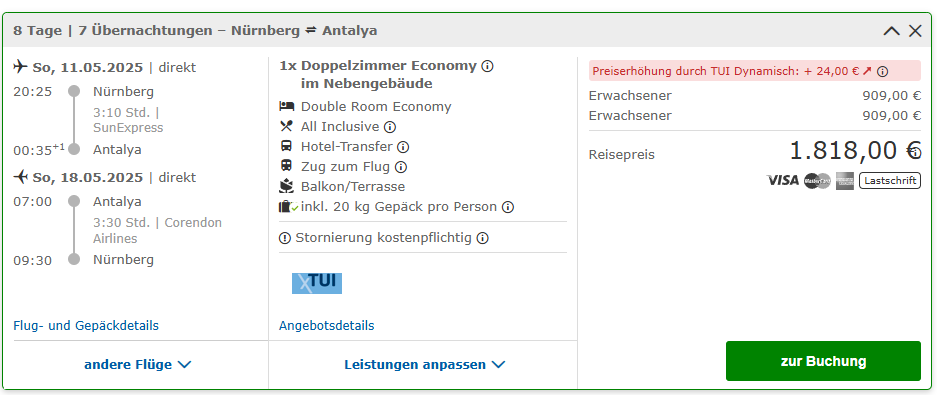This screenshot has width=937, height=395.
Task: Click the red price increase arrow icon
Action: (867, 71)
